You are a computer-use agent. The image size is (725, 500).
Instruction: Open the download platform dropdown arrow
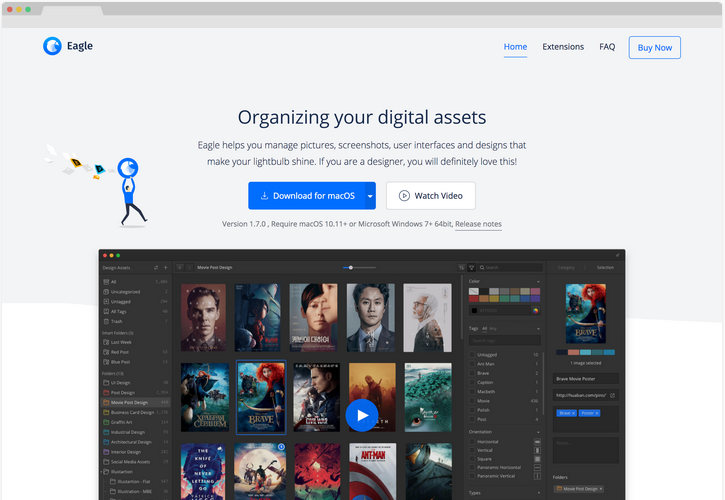click(x=370, y=196)
